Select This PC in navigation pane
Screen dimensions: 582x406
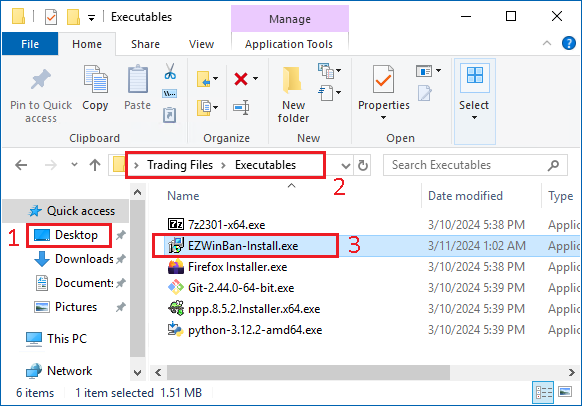(x=56, y=338)
